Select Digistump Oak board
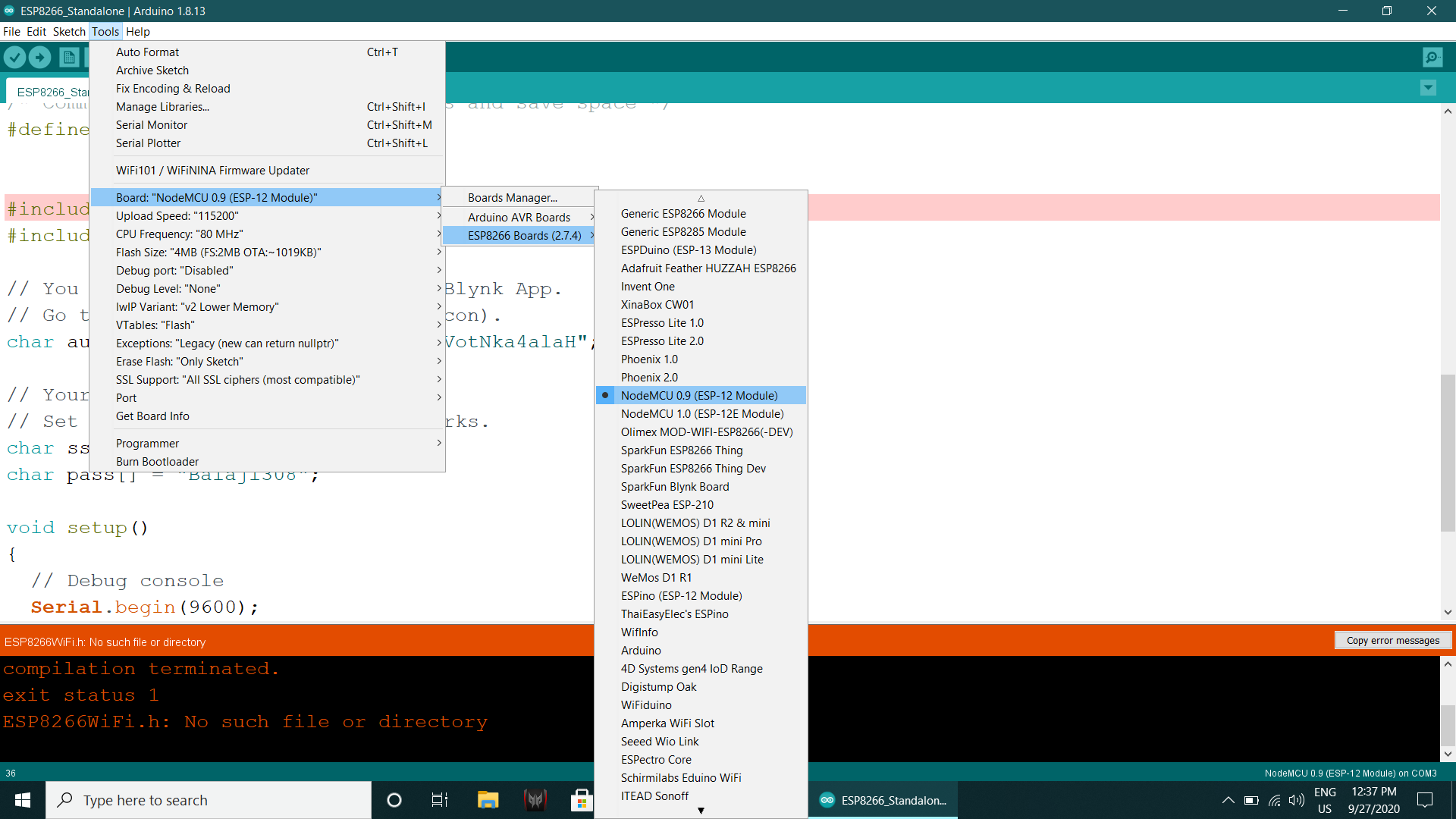 (x=701, y=687)
